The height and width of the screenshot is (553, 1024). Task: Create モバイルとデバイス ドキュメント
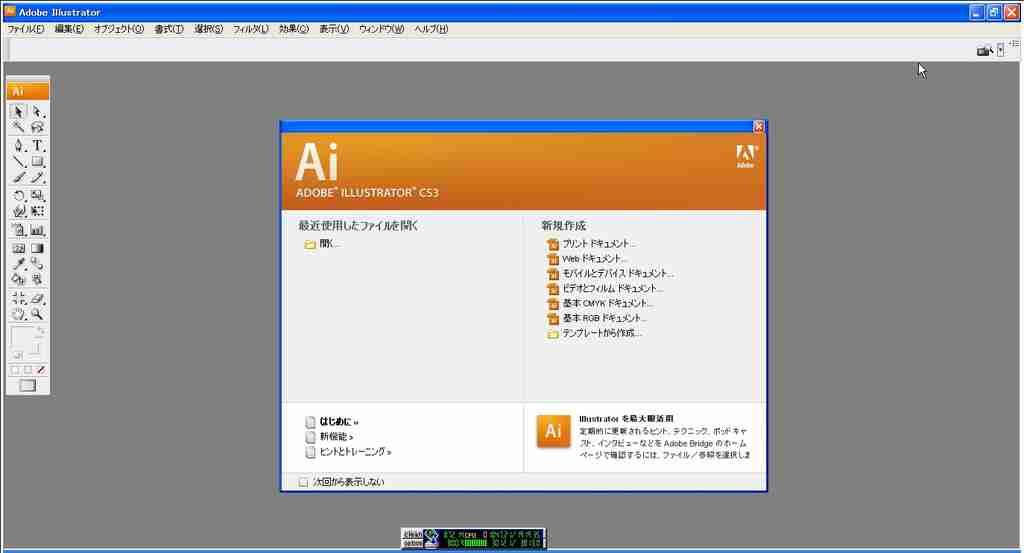610,274
